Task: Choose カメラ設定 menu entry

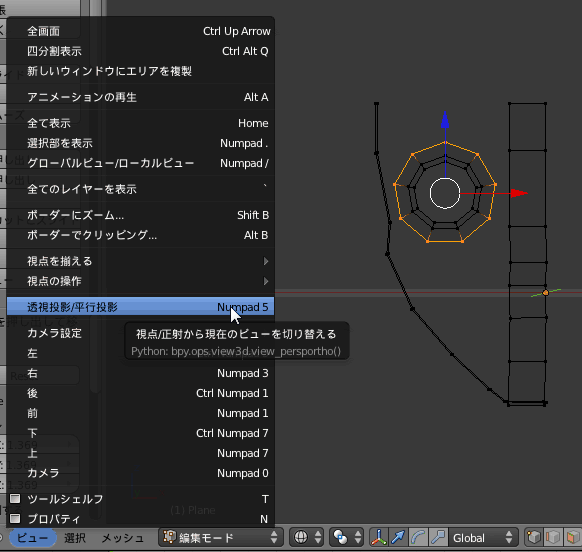Action: (x=141, y=333)
